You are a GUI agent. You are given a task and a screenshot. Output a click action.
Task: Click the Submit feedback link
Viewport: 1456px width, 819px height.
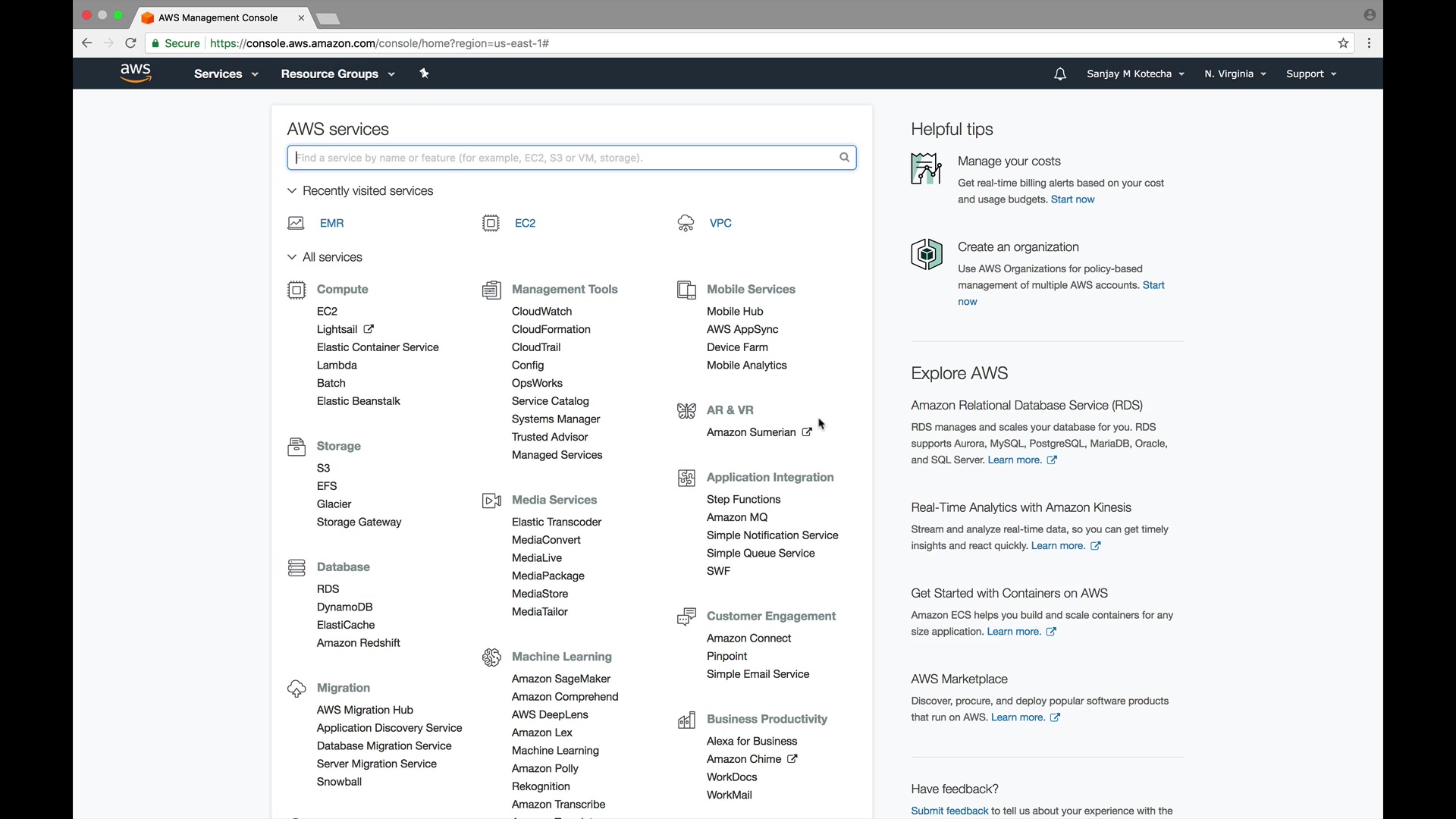click(949, 811)
